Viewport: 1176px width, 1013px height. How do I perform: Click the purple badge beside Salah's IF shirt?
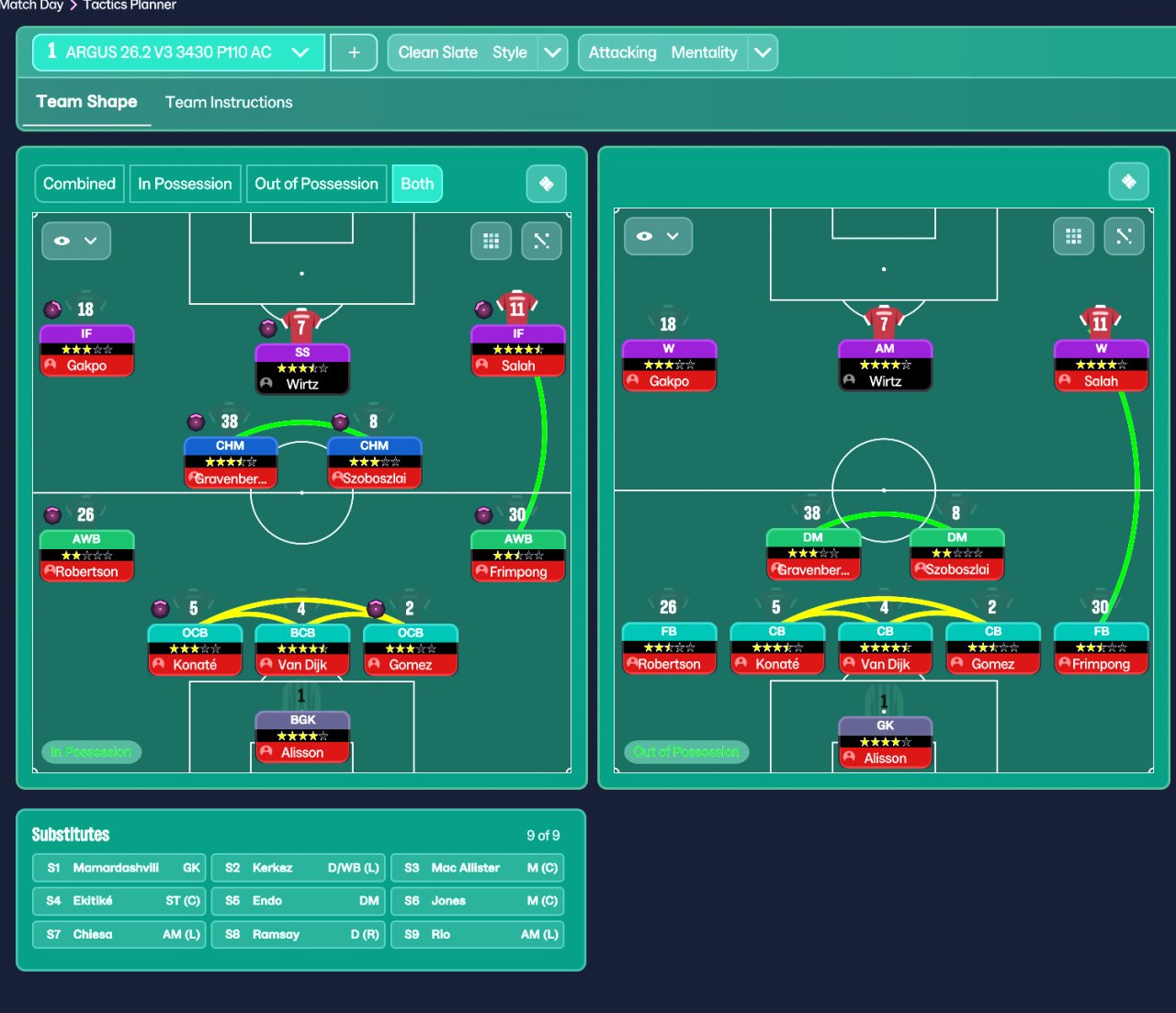point(483,310)
